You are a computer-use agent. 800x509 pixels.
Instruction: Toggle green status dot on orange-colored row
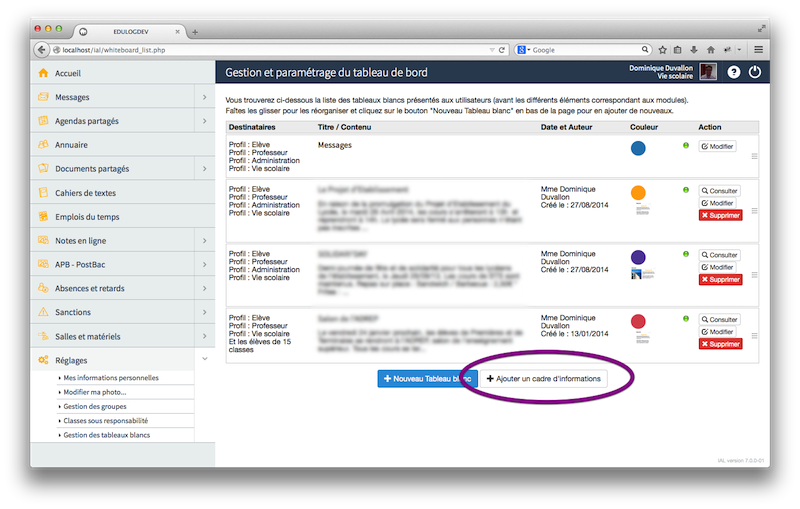click(686, 190)
